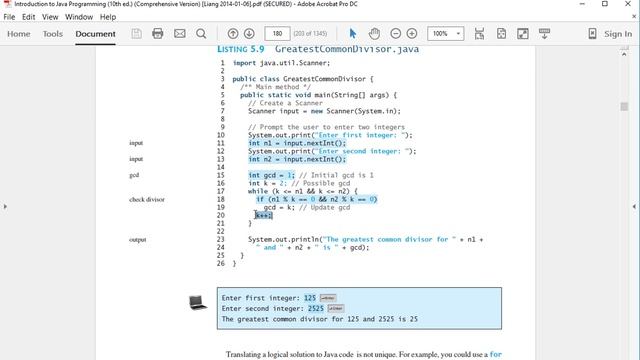Click the 'output' margin note

138,240
